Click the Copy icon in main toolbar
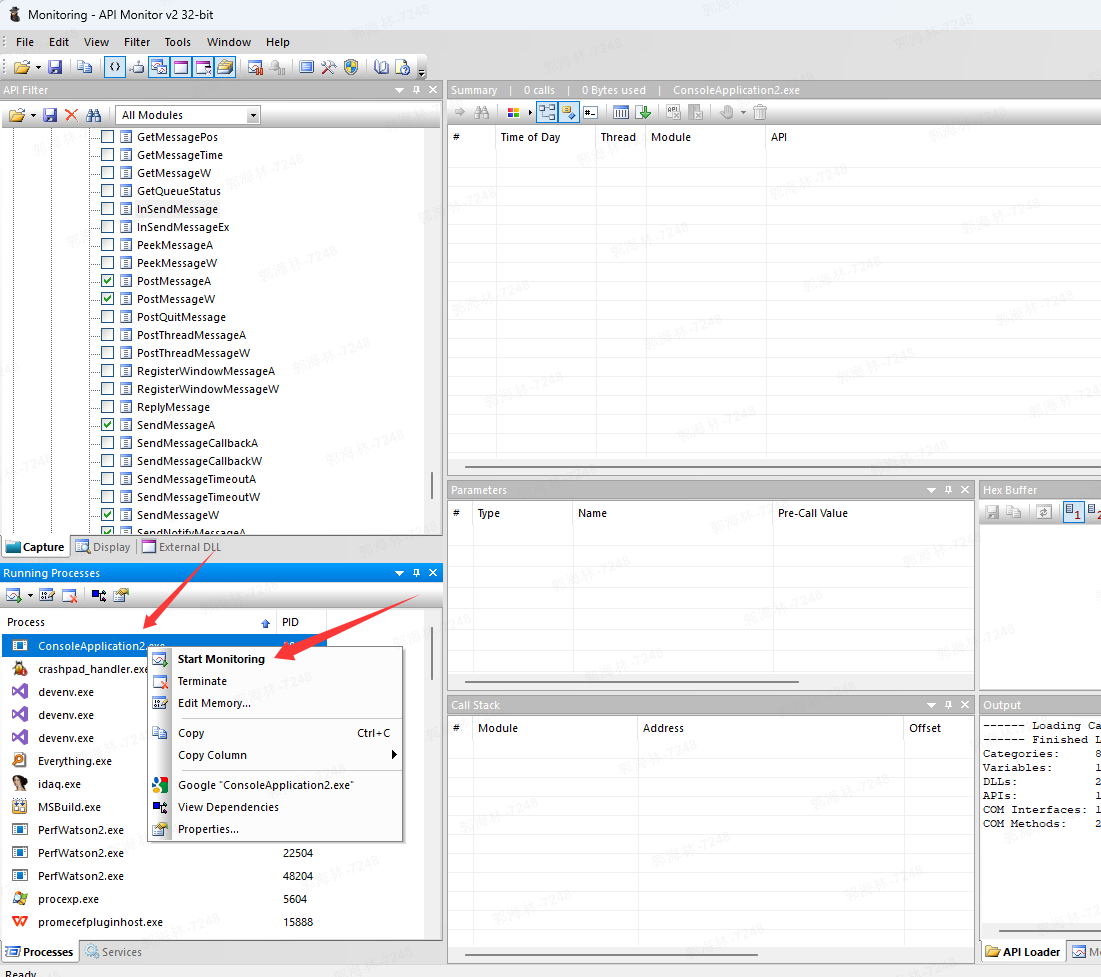This screenshot has width=1101, height=977. point(84,67)
